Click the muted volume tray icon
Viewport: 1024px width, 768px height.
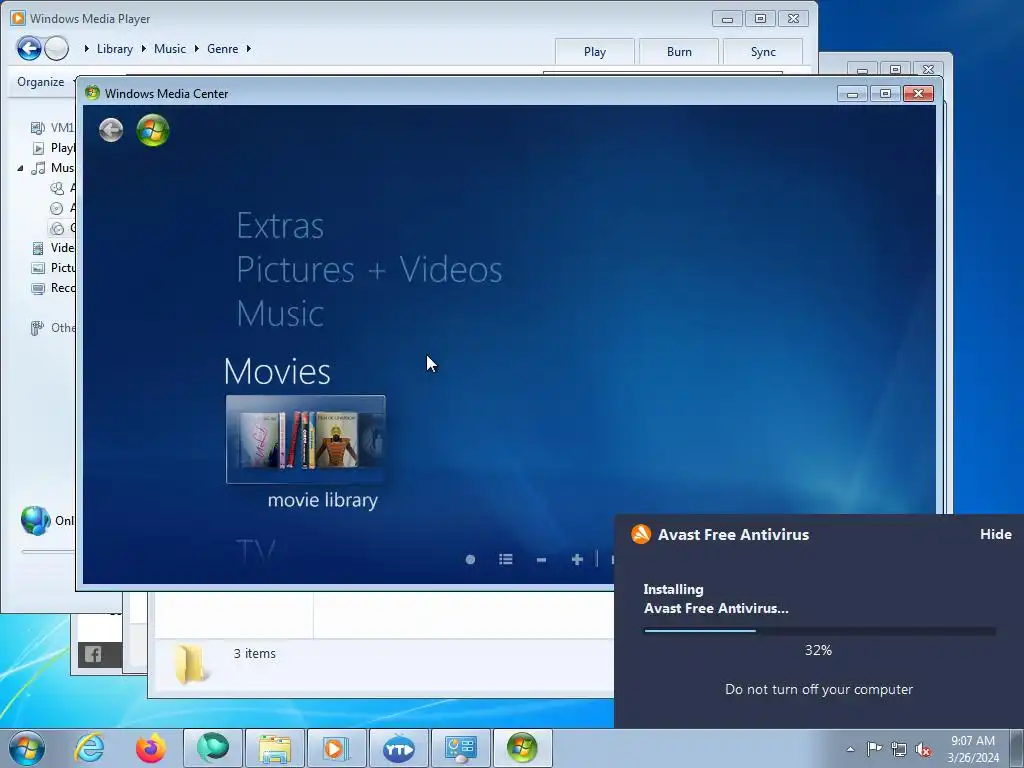pos(923,749)
